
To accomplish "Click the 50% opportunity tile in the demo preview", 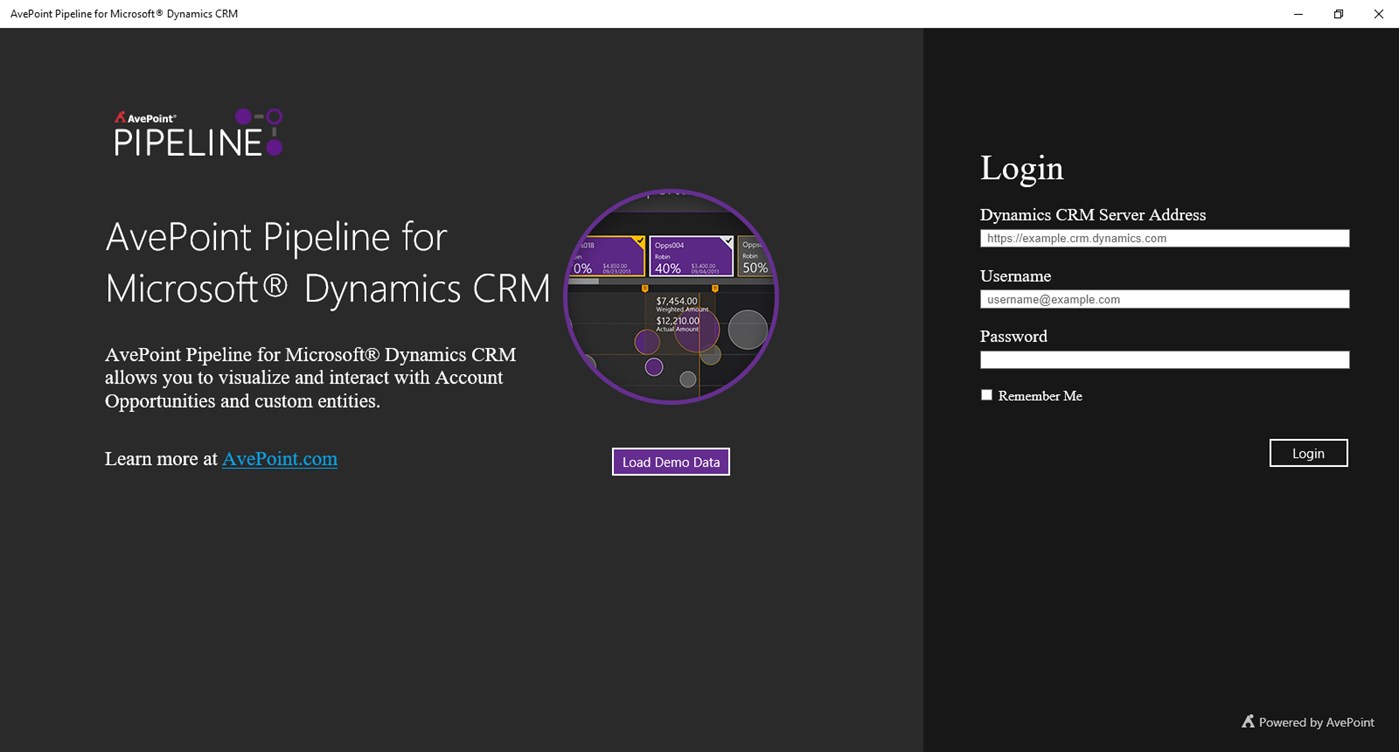I will [754, 258].
